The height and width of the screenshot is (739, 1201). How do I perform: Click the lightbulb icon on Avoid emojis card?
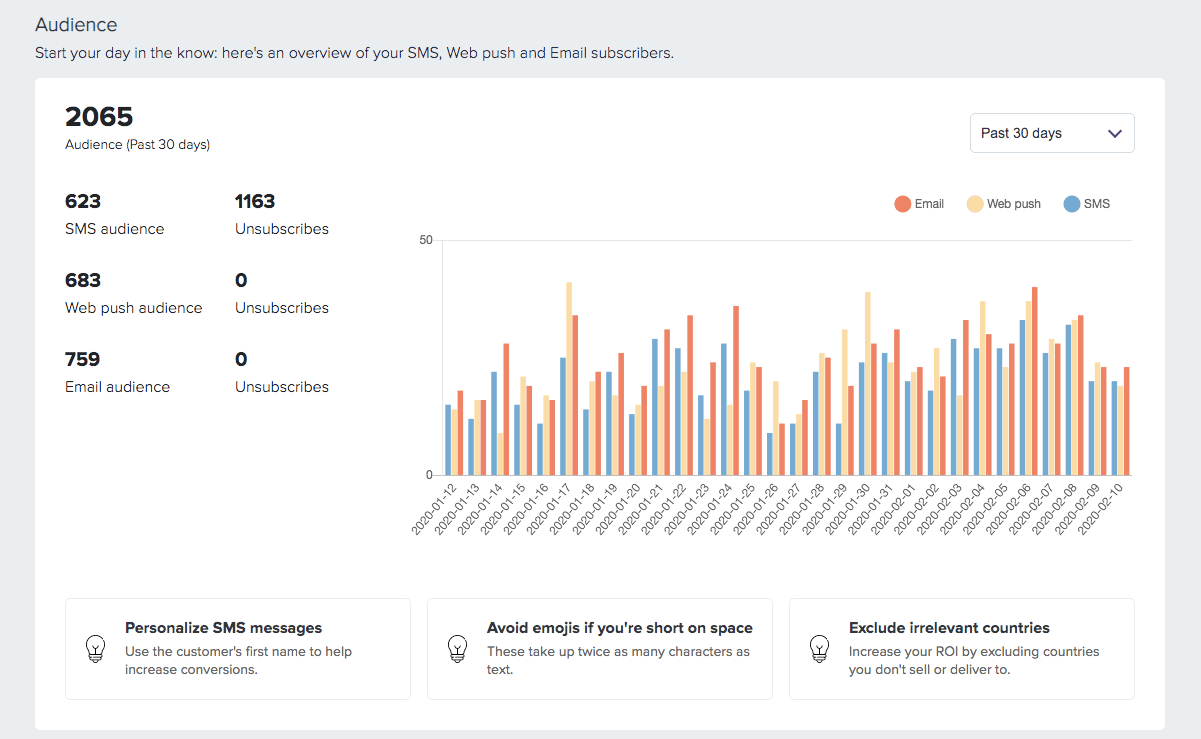[x=458, y=648]
